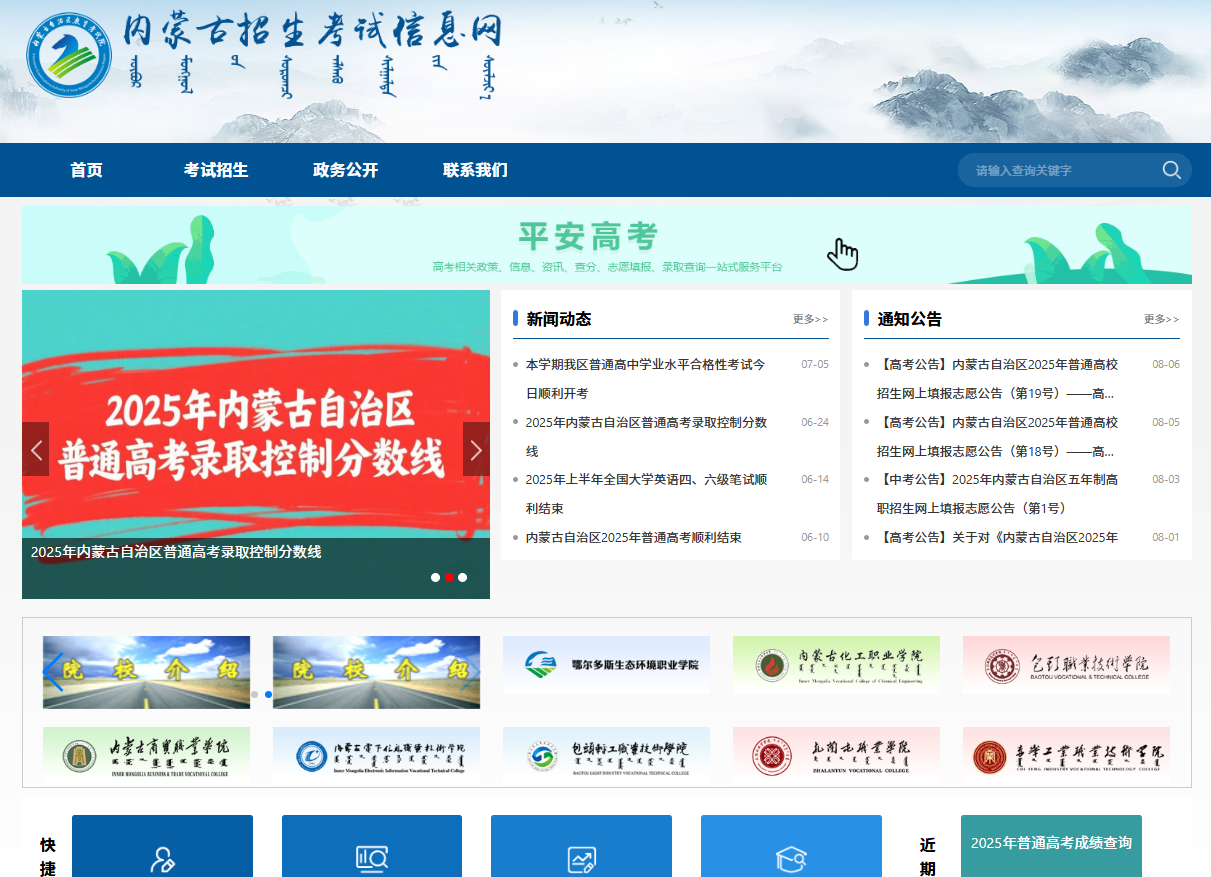Image resolution: width=1211 pixels, height=877 pixels.
Task: Open the 考试招生 menu
Action: pos(214,170)
